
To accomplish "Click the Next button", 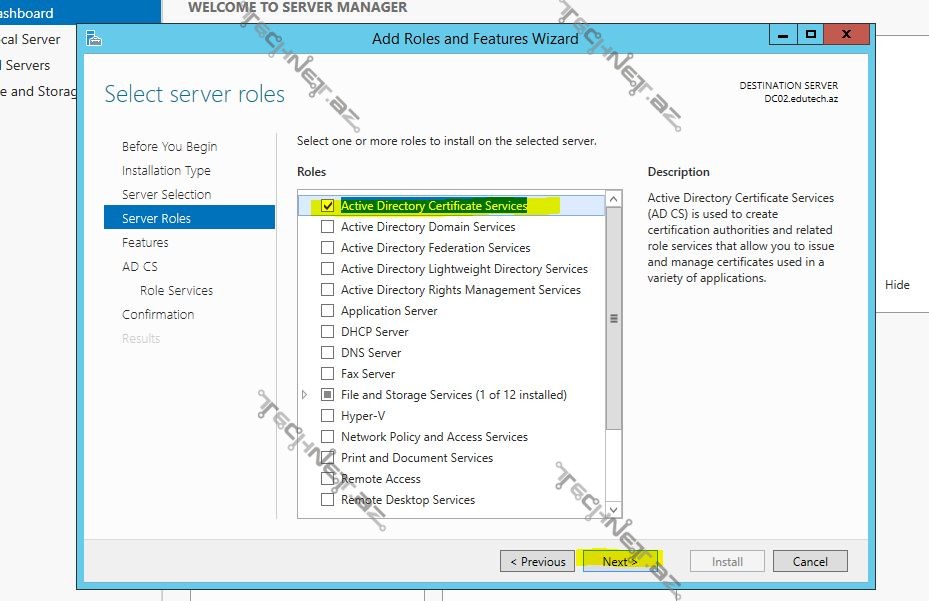I will click(619, 561).
